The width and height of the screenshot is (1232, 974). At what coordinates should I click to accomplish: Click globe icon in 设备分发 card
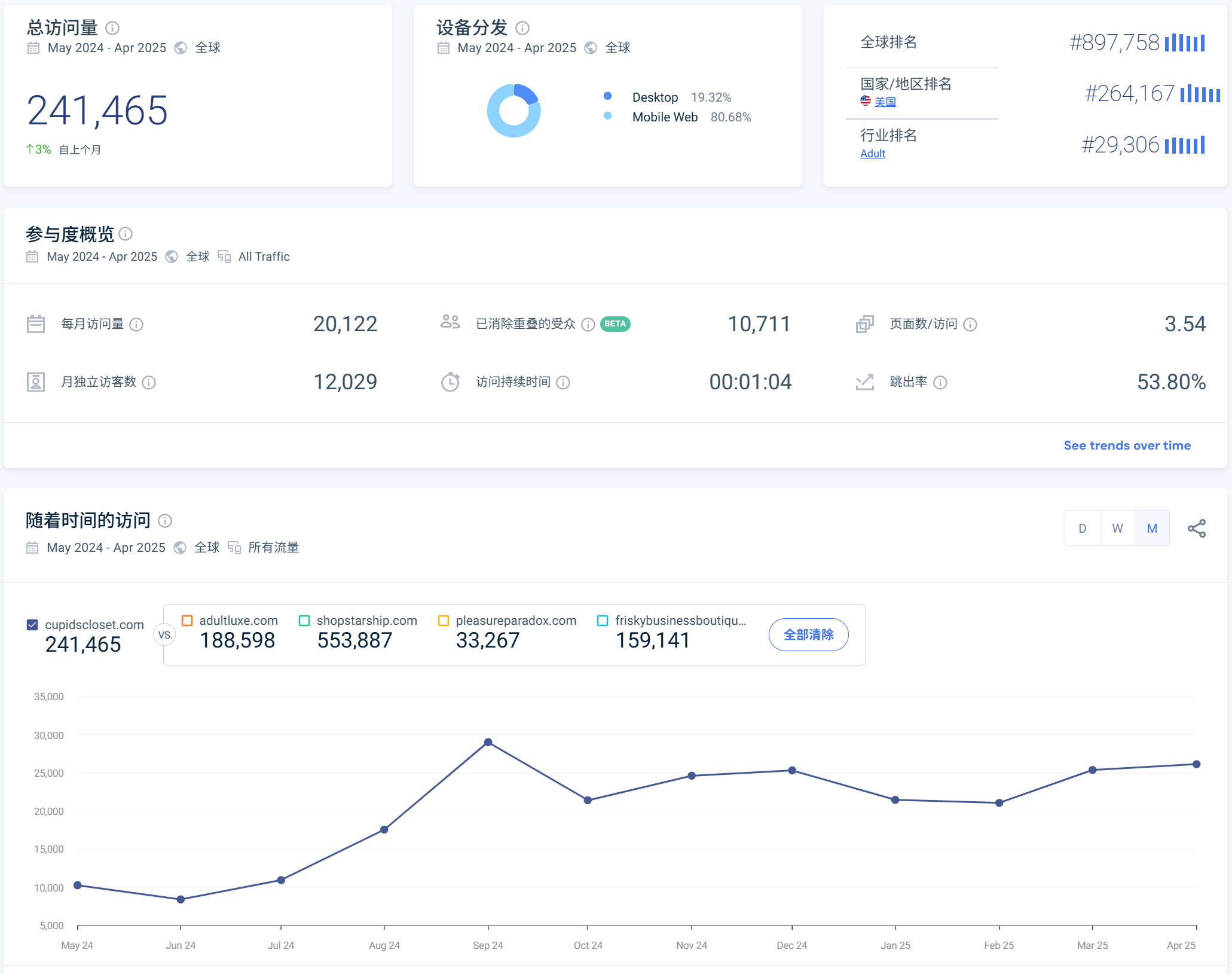pyautogui.click(x=591, y=48)
